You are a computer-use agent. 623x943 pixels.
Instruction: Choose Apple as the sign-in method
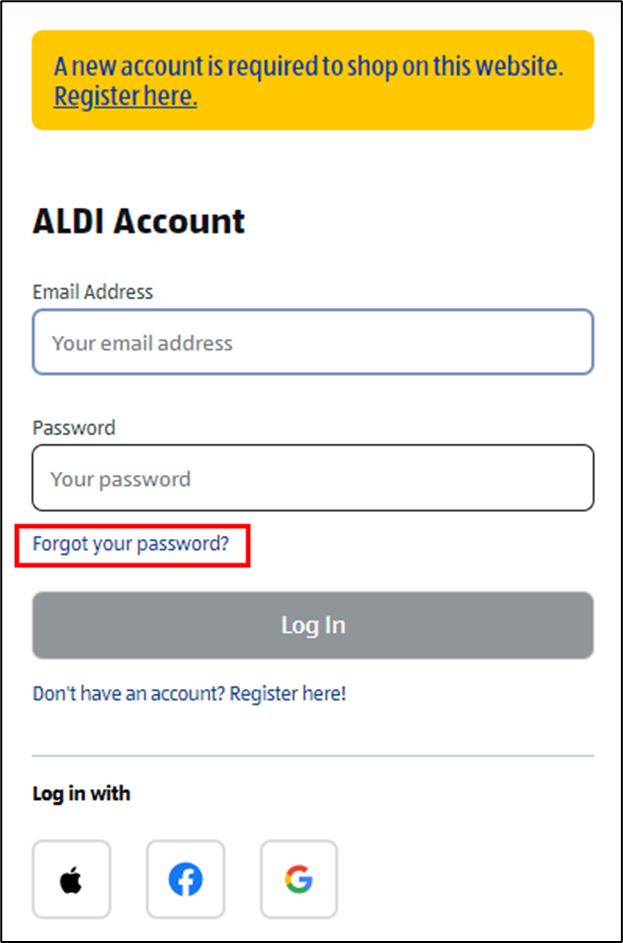[x=71, y=880]
